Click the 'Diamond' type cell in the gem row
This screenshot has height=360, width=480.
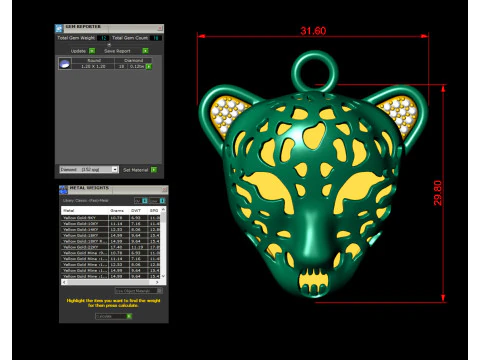coord(133,60)
